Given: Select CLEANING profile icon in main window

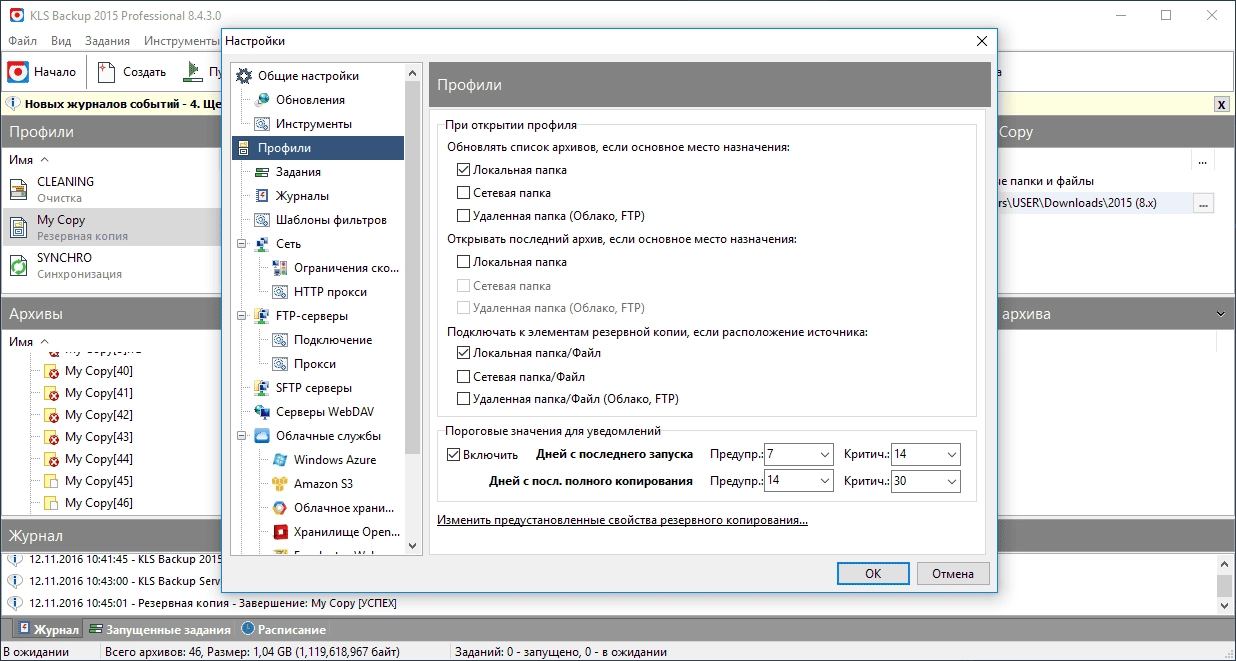Looking at the screenshot, I should pos(19,189).
